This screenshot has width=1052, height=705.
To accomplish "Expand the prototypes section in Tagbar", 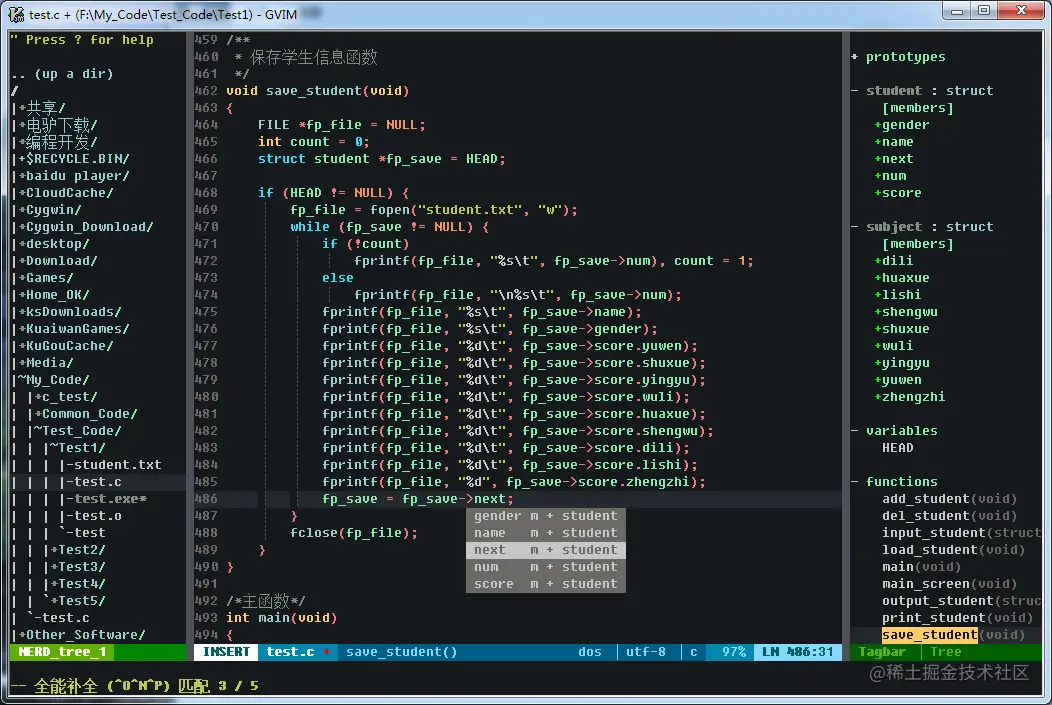I will 854,57.
